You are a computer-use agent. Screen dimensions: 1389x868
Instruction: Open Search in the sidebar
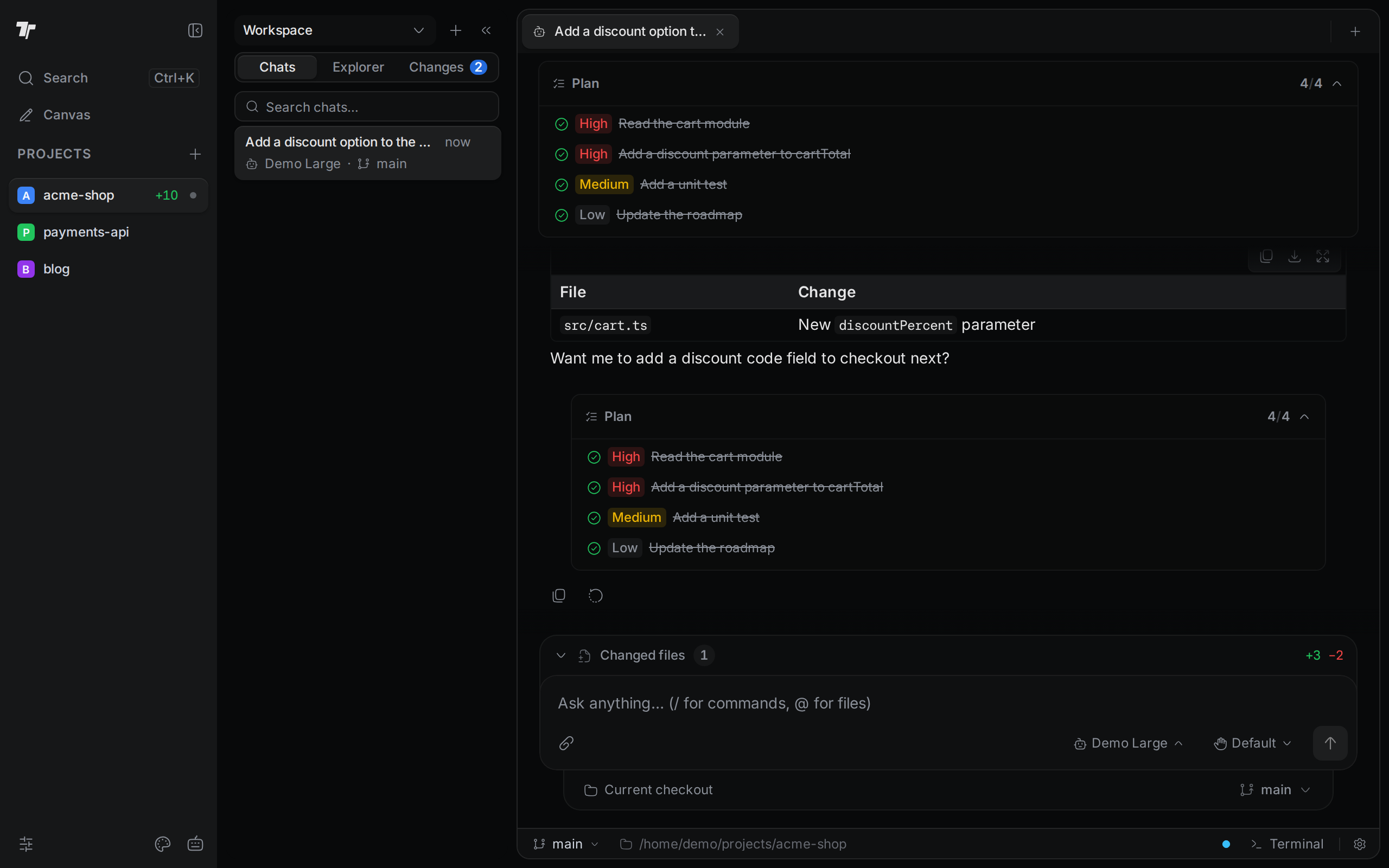click(x=109, y=78)
